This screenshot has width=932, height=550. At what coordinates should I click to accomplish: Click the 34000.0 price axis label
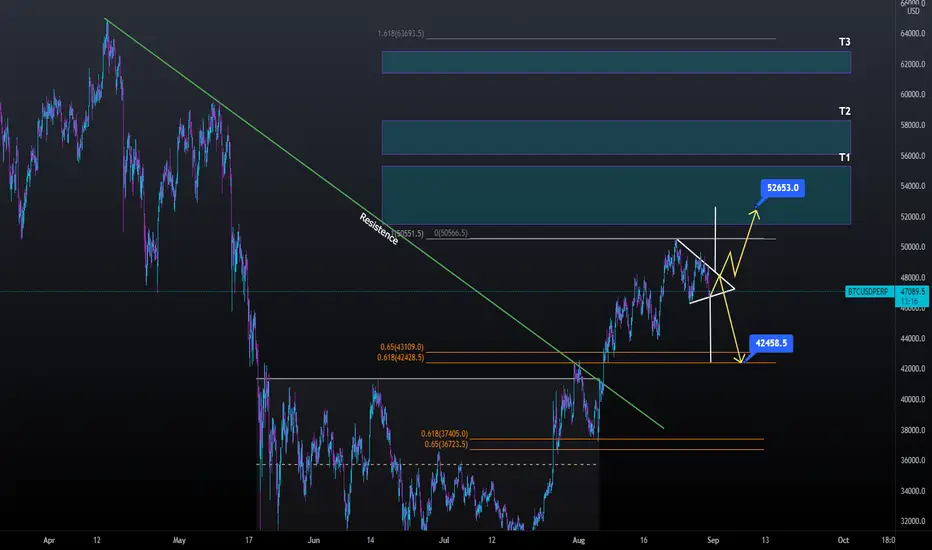click(913, 491)
